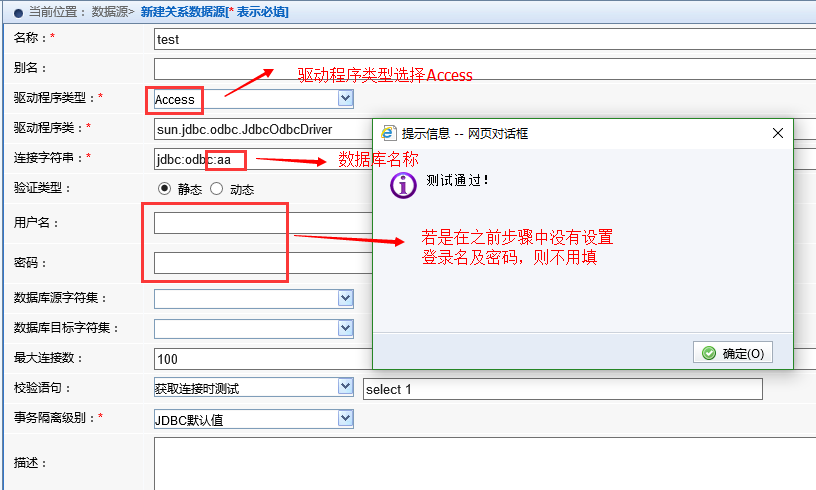This screenshot has height=490, width=816.
Task: Click the 密码 input field
Action: coord(263,263)
